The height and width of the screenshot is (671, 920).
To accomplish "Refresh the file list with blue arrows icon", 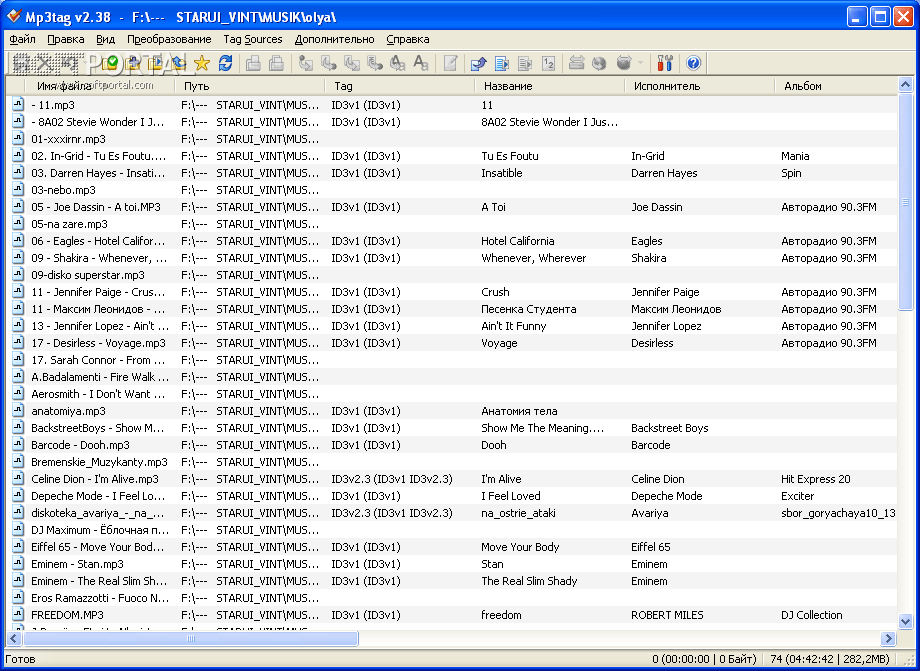I will [x=226, y=63].
